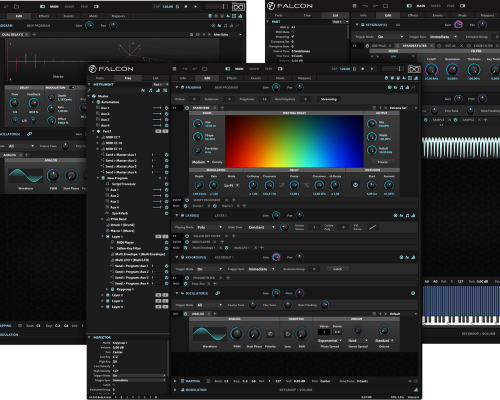The width and height of the screenshot is (500, 400).
Task: Click the piano keyboard in back-right window
Action: point(461,320)
